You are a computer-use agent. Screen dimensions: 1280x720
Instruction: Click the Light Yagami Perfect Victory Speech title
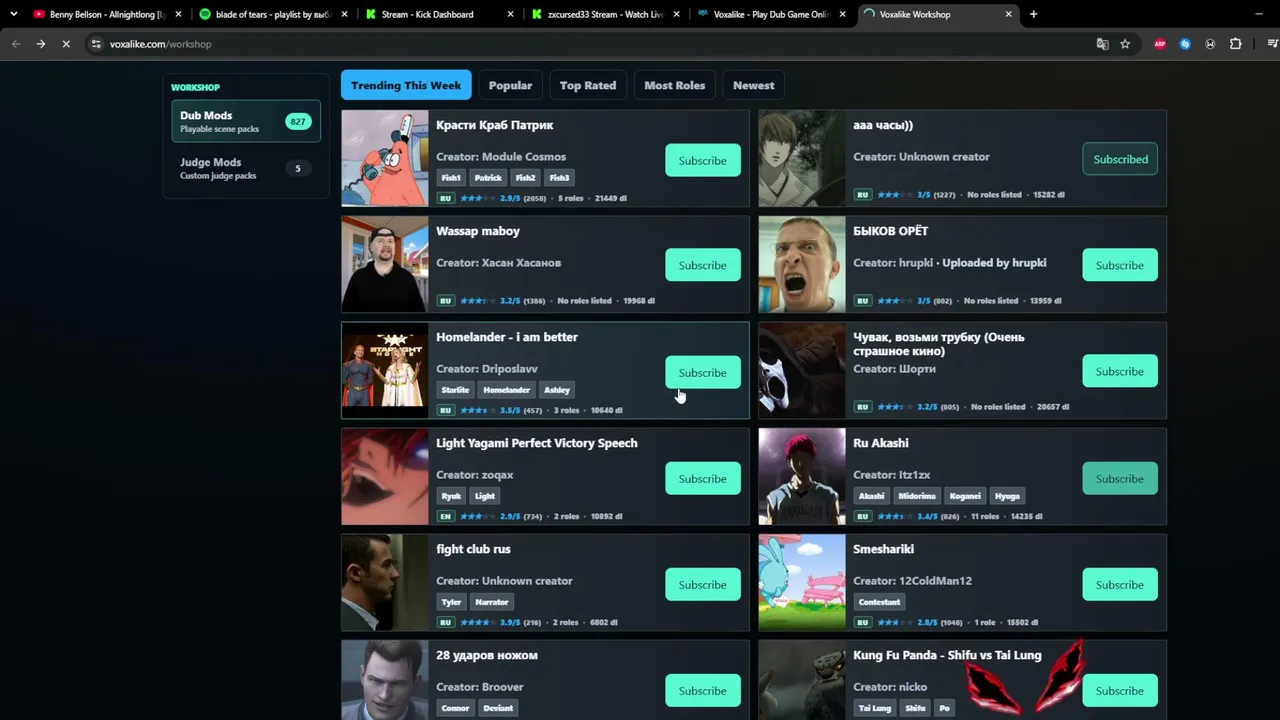point(537,443)
